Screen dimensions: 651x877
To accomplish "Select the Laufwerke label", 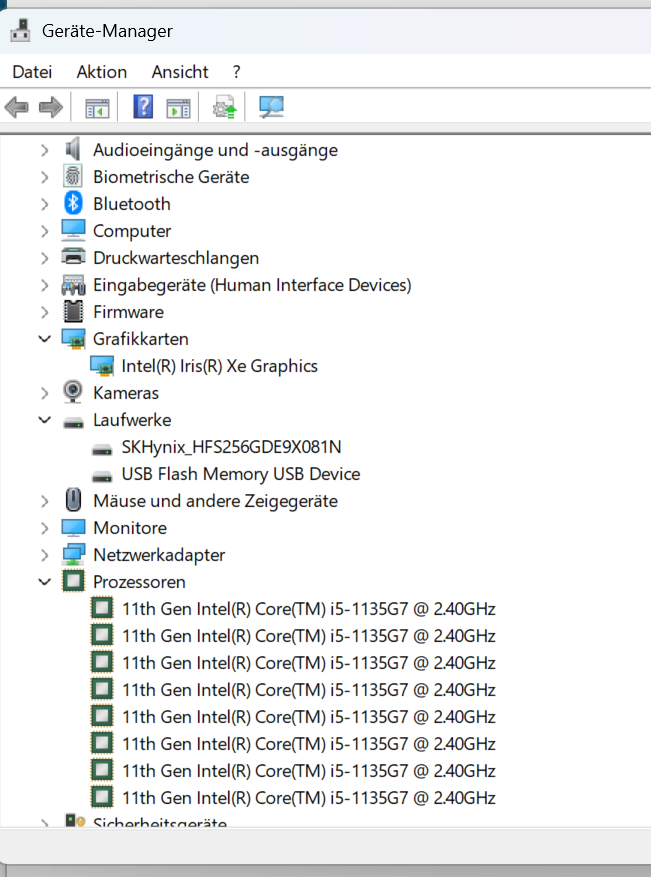I will (x=132, y=419).
